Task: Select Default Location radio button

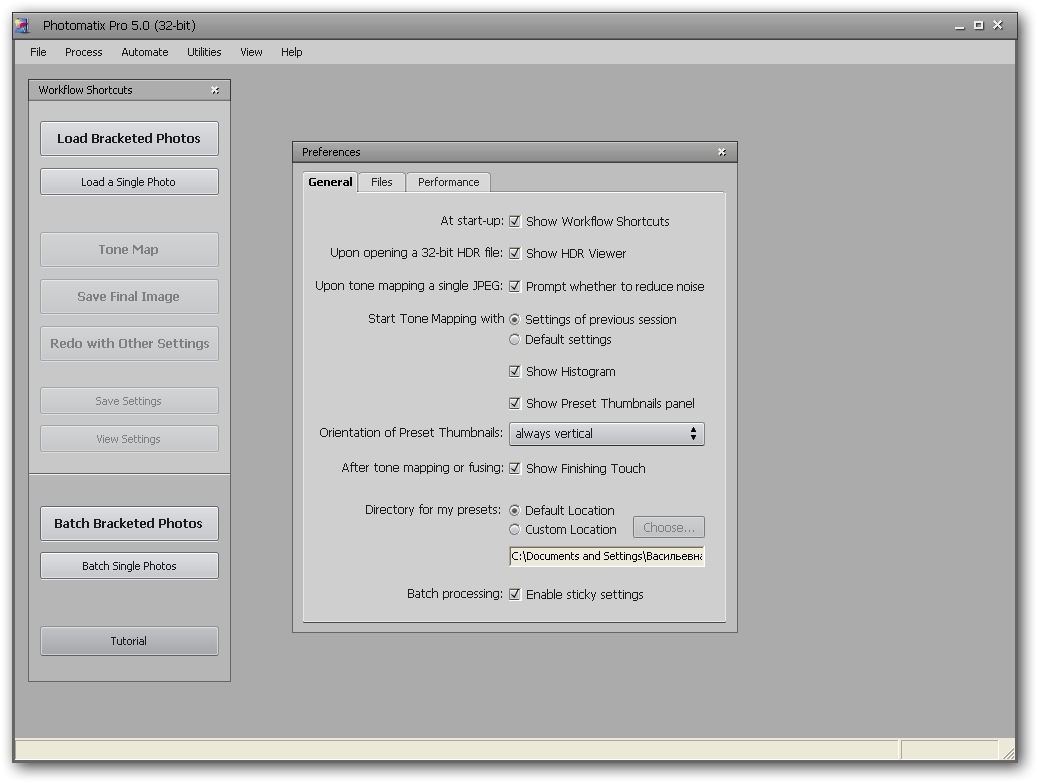Action: point(514,510)
